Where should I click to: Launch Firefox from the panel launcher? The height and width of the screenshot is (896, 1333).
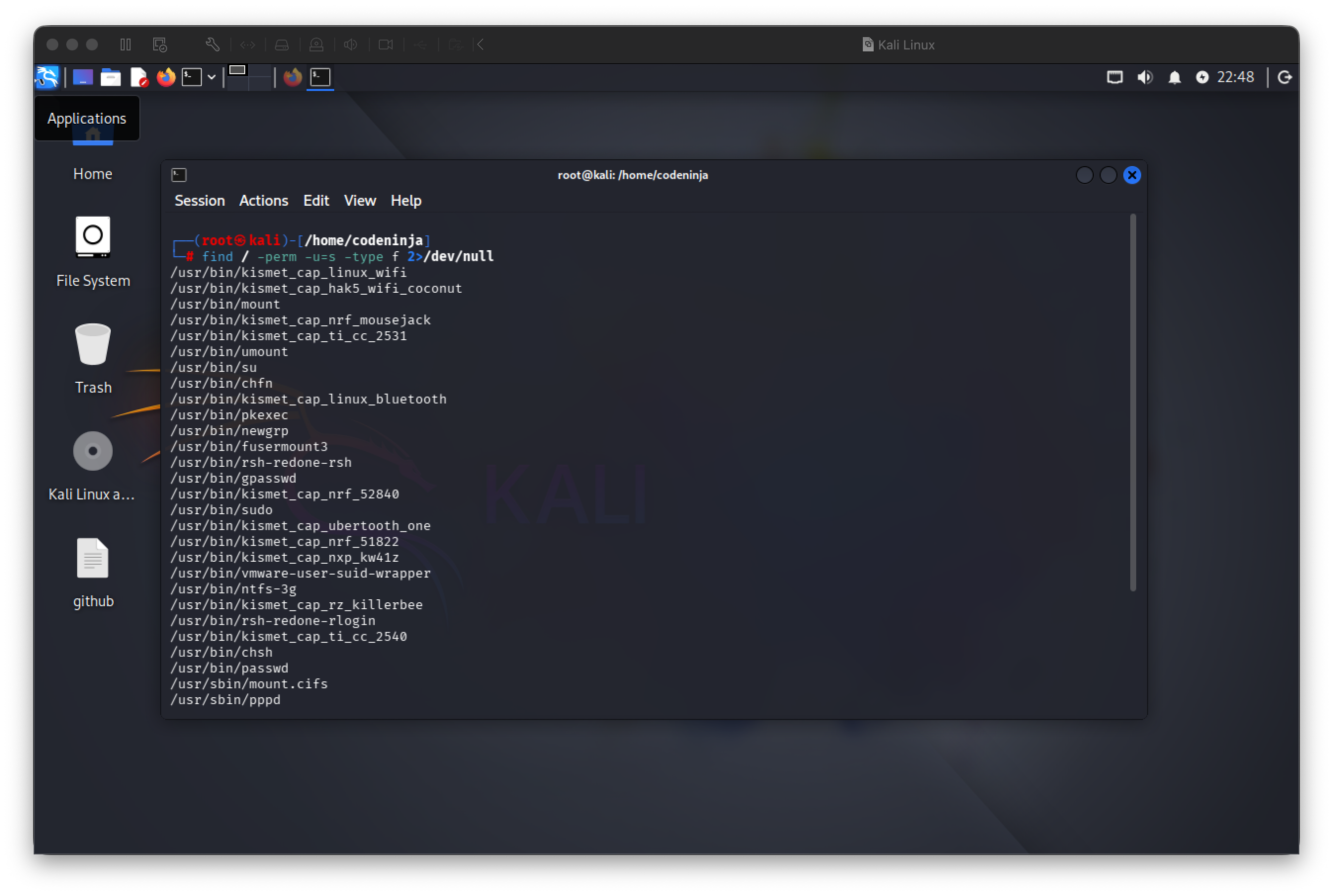[x=166, y=77]
